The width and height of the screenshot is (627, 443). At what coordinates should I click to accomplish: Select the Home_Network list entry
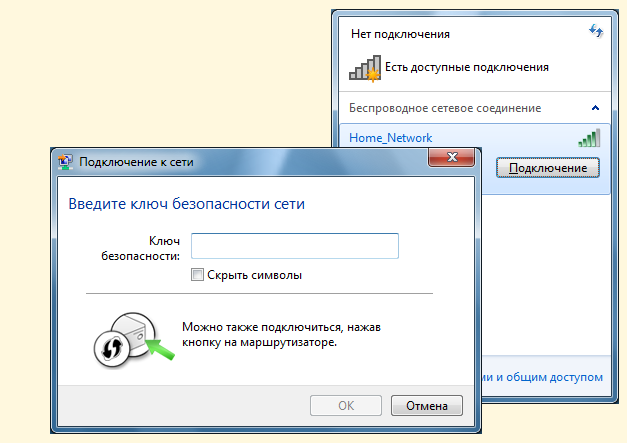(x=390, y=138)
